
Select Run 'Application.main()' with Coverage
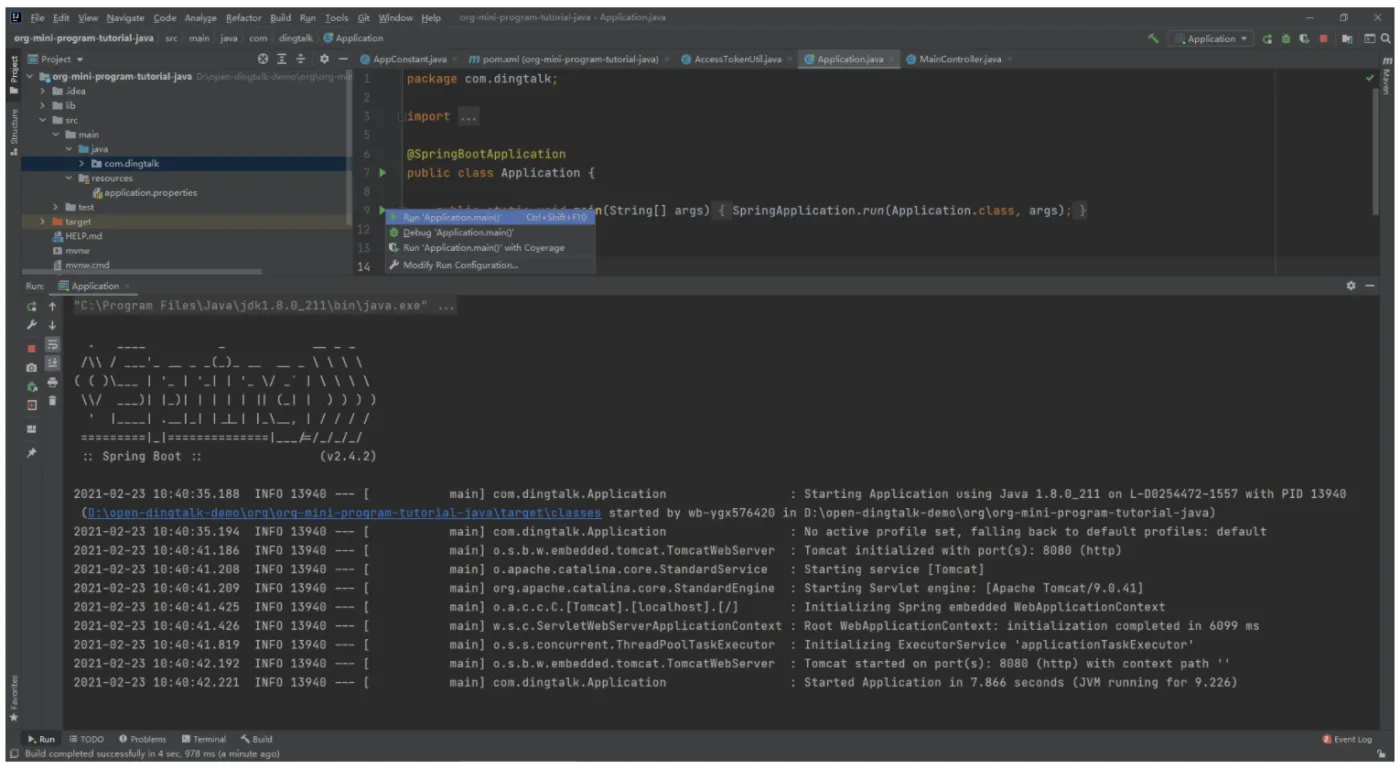click(490, 248)
